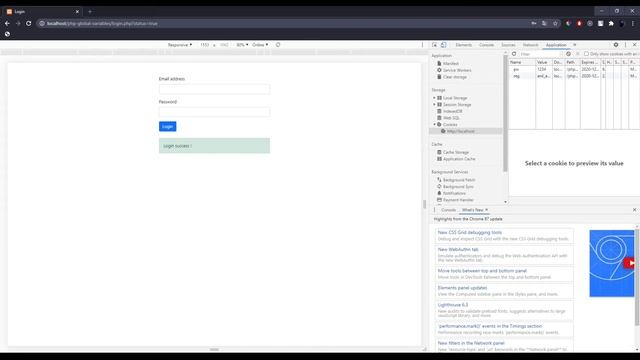Image resolution: width=640 pixels, height=360 pixels.
Task: Open the Extensions puzzle-piece icon
Action: coord(611,23)
